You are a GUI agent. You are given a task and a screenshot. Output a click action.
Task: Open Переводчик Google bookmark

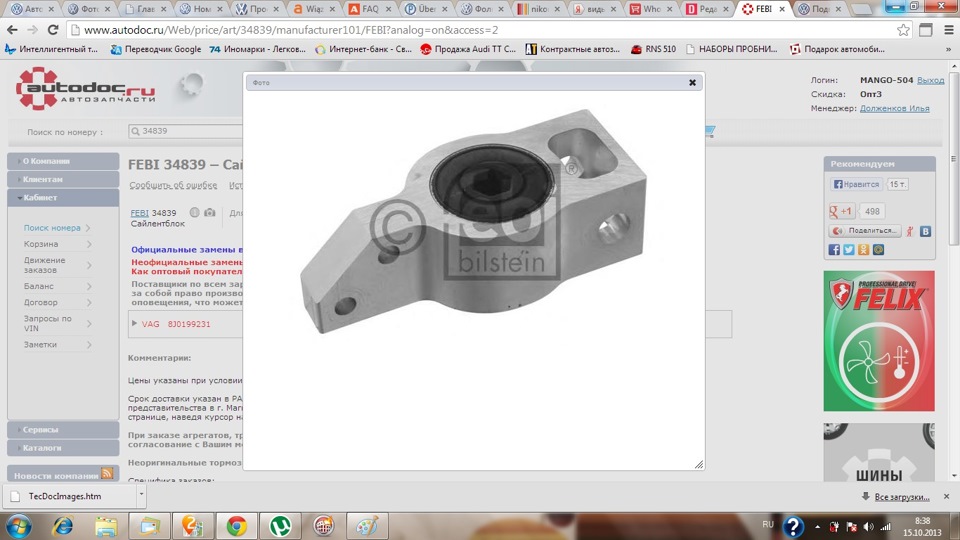[156, 49]
